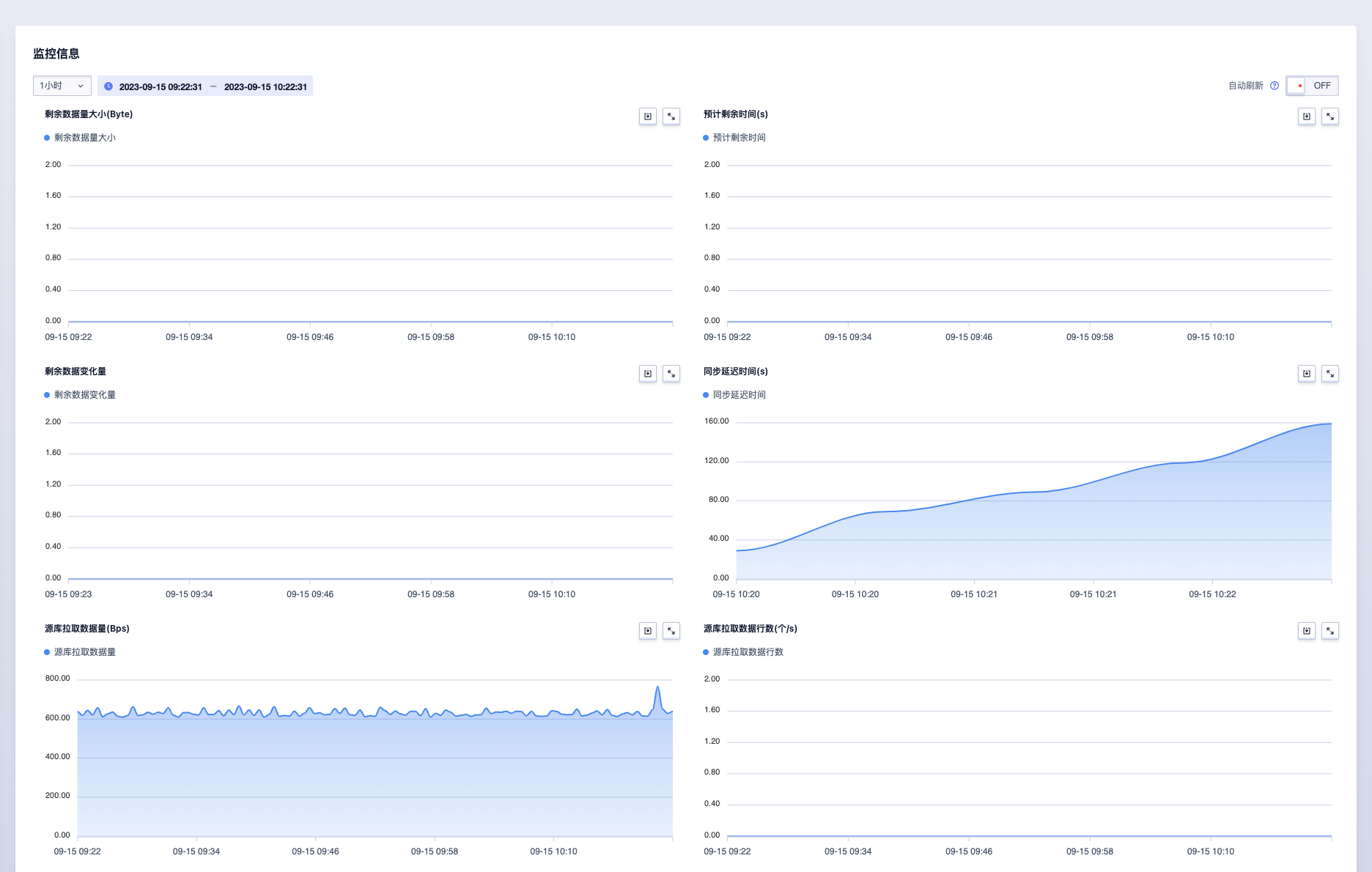1372x872 pixels.
Task: Open the start time 2023-09-15 09:22:31 picker
Action: (161, 86)
